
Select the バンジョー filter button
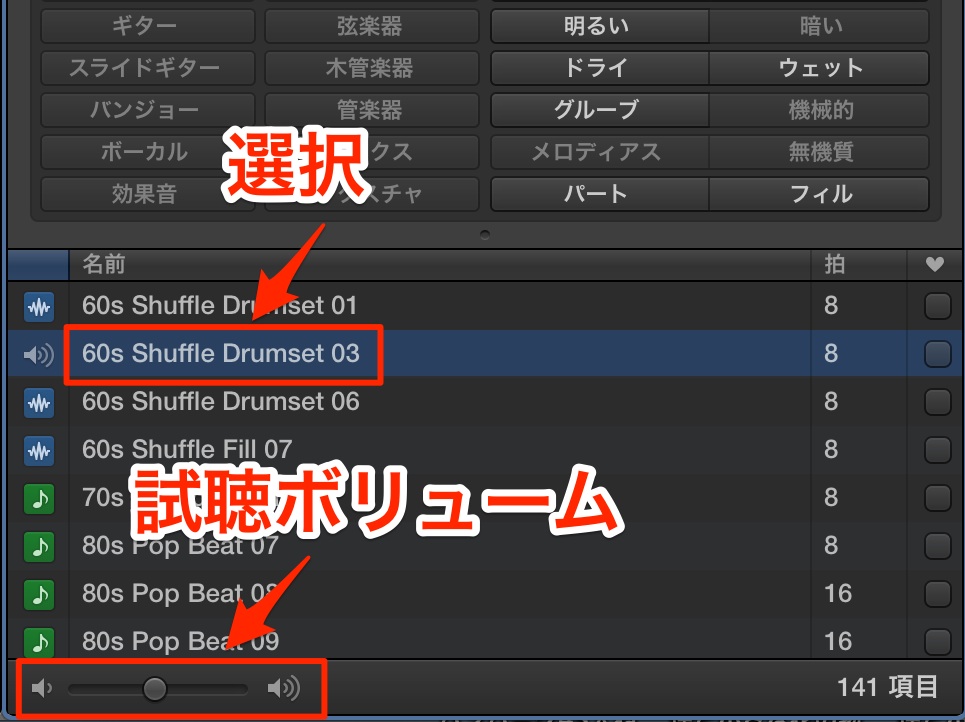pyautogui.click(x=148, y=110)
